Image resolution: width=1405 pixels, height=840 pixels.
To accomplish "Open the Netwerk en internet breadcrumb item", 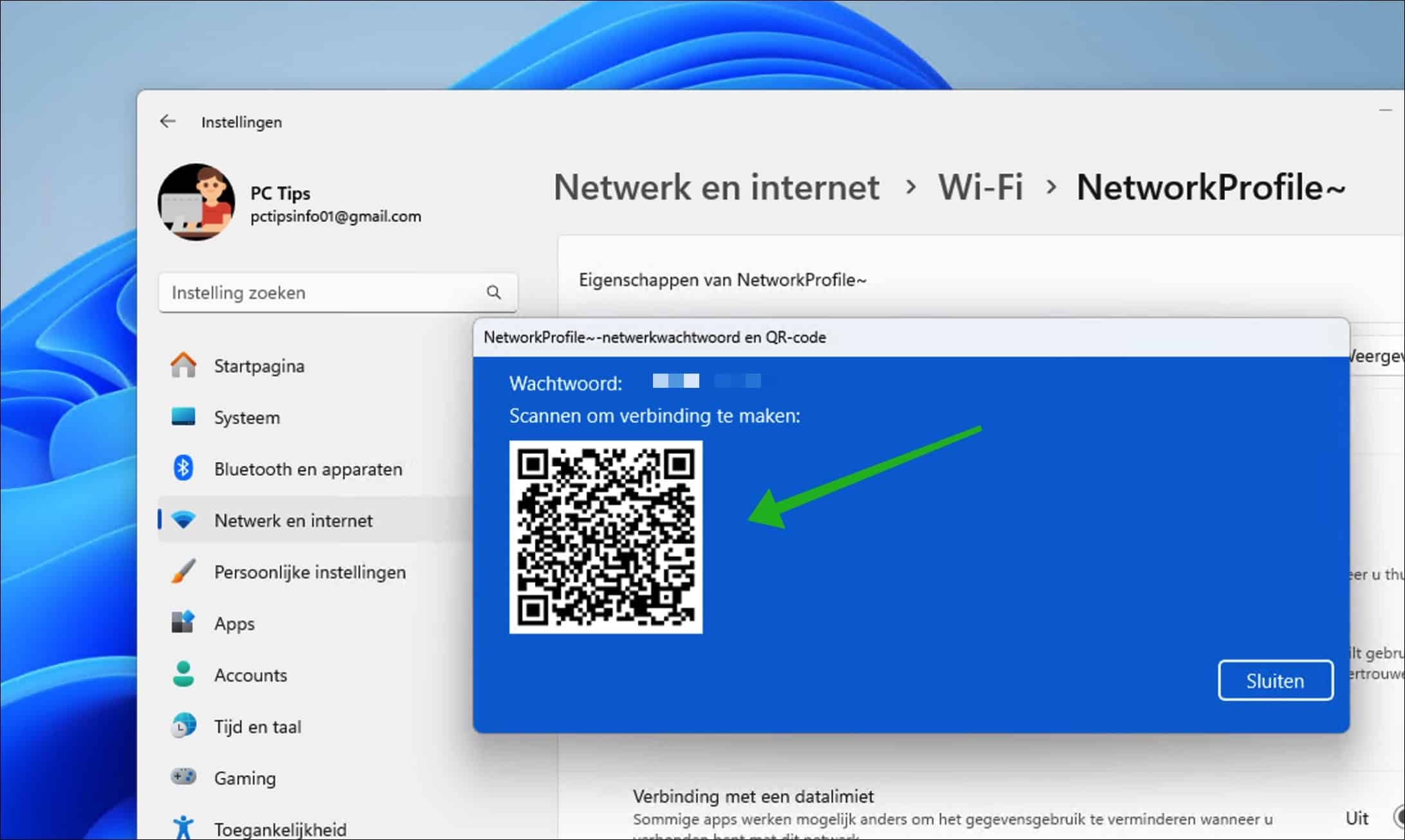I will click(717, 187).
